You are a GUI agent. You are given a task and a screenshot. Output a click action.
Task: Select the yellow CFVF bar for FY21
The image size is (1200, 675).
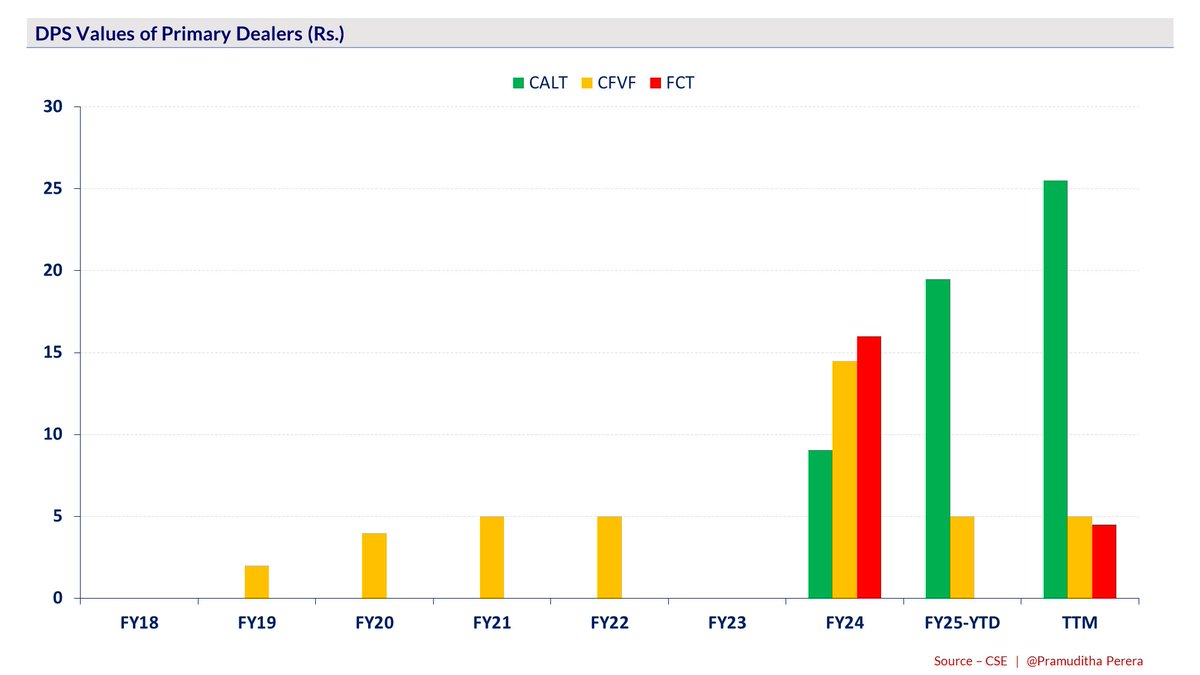coord(492,558)
